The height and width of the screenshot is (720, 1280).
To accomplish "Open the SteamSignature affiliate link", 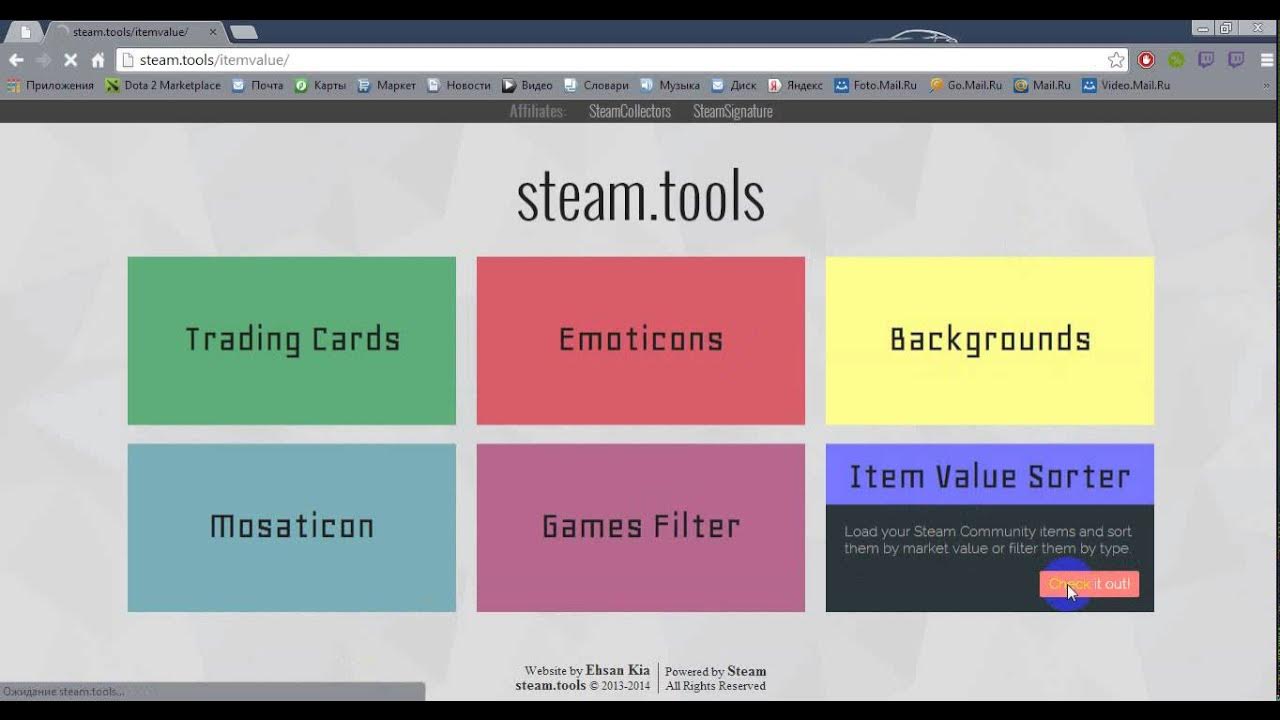I will (733, 111).
